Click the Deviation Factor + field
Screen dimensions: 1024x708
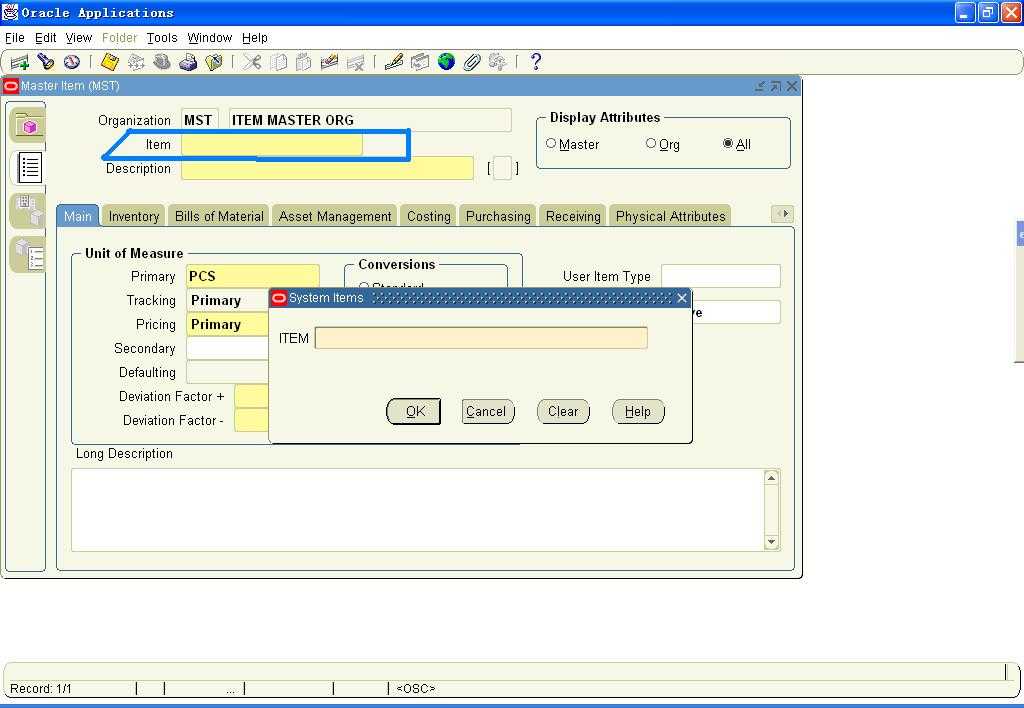point(251,396)
